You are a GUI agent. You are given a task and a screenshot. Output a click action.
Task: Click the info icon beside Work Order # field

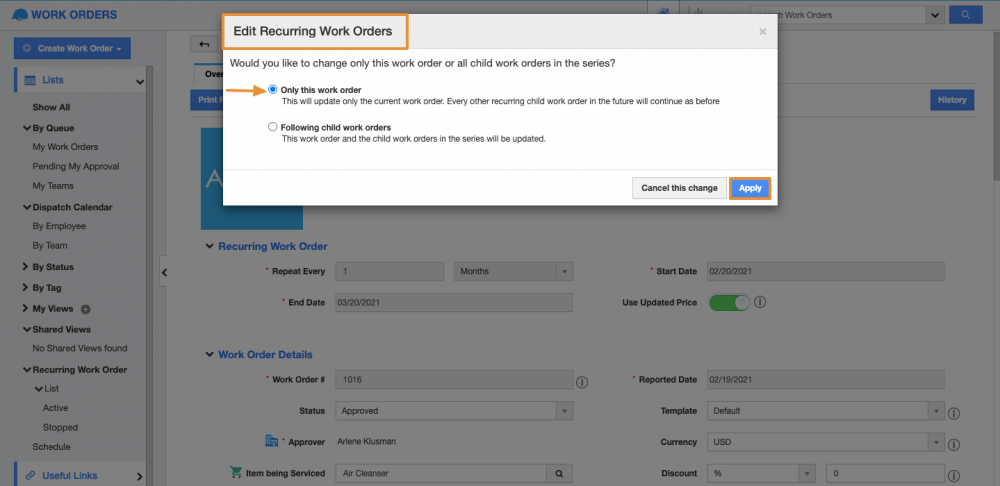582,381
